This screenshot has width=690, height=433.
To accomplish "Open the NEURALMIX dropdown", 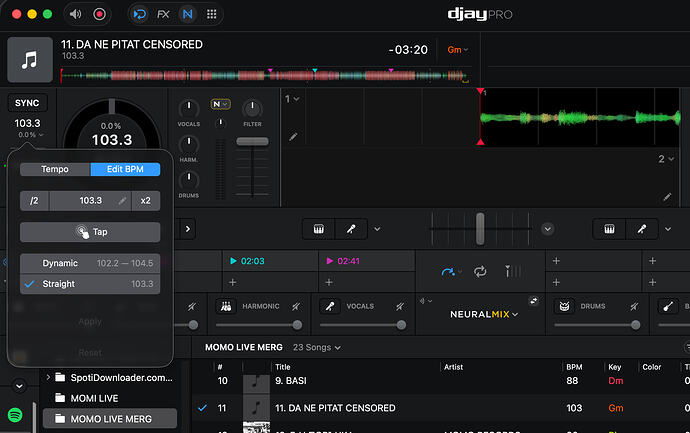I will pos(484,314).
